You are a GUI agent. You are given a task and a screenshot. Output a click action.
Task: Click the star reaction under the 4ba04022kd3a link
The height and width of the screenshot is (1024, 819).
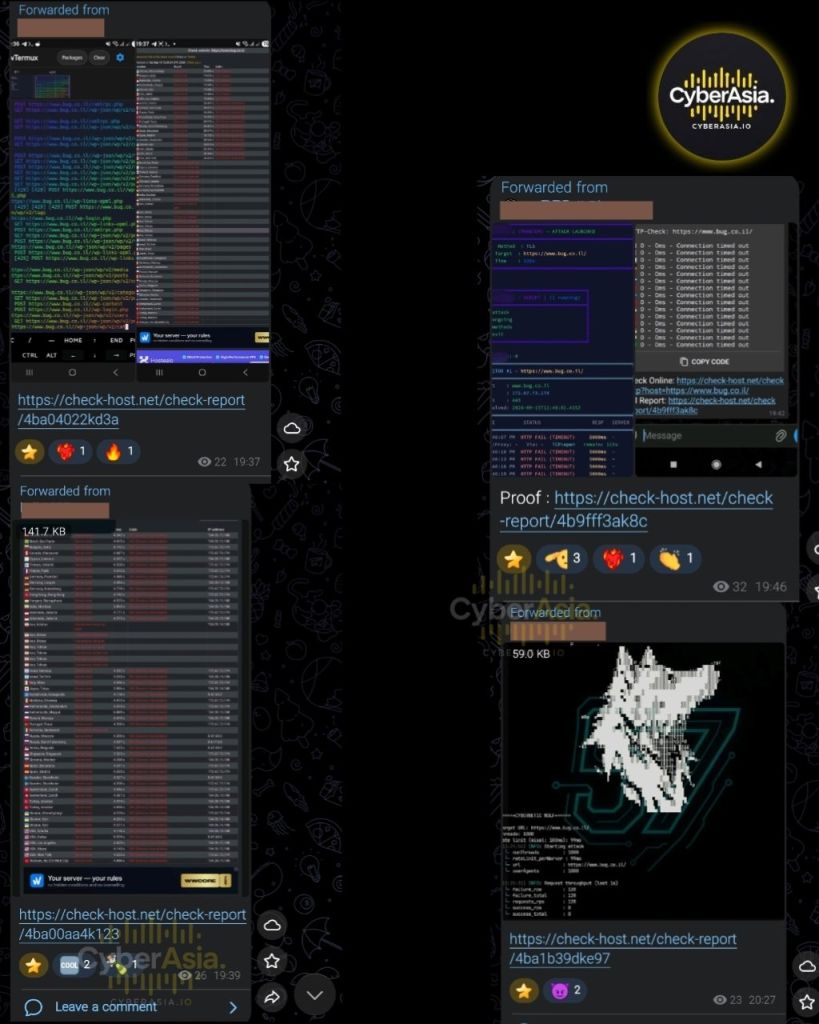[29, 451]
